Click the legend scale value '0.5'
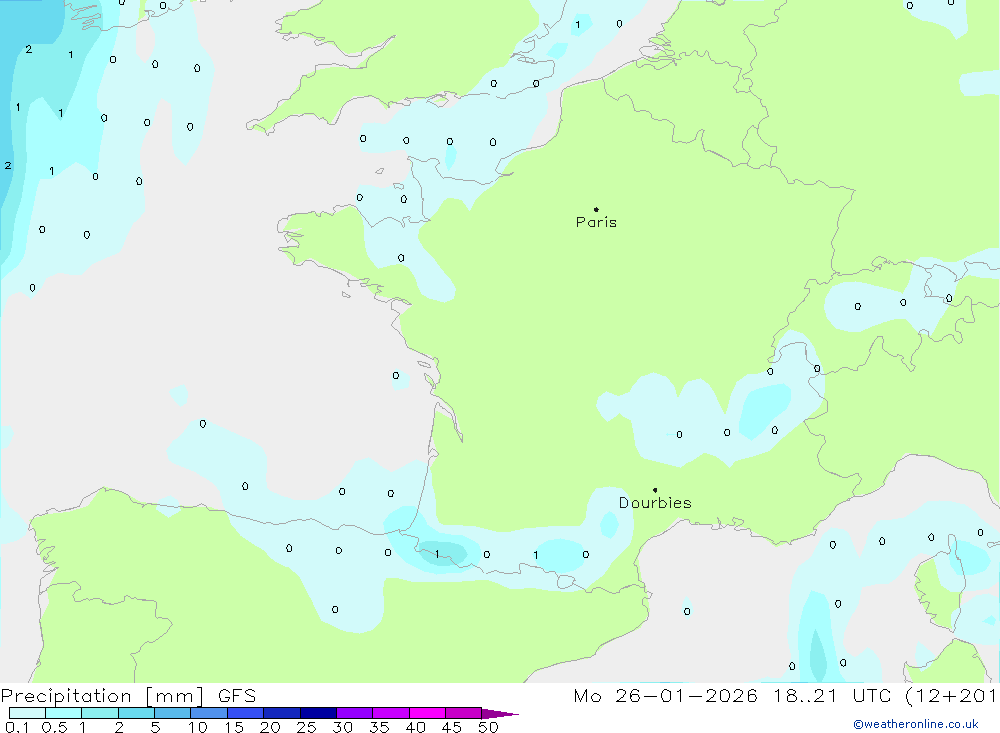Screen dimensions: 1000x733 54,727
